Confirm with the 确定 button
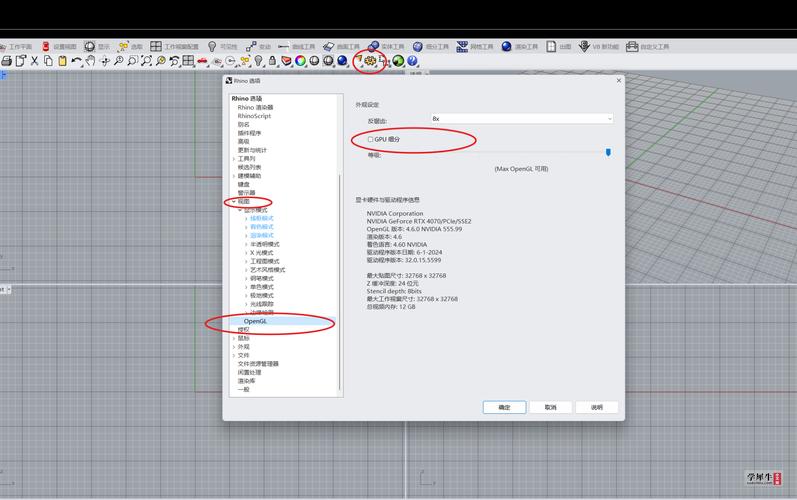 (x=504, y=408)
